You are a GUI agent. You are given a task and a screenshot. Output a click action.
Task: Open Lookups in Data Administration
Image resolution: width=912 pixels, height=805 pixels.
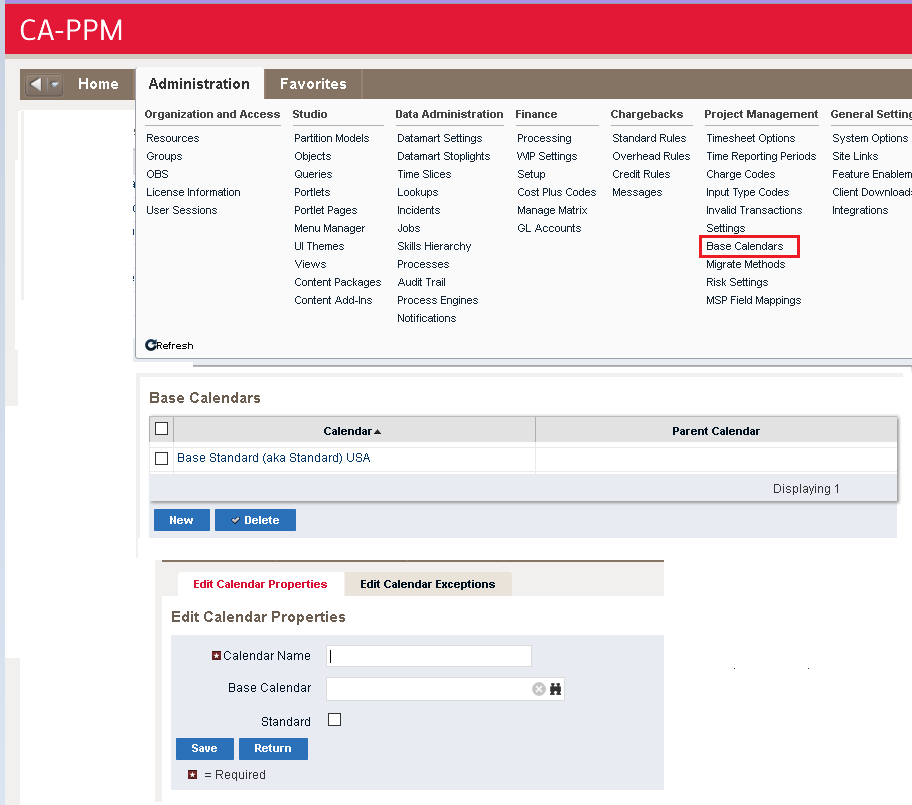(418, 192)
